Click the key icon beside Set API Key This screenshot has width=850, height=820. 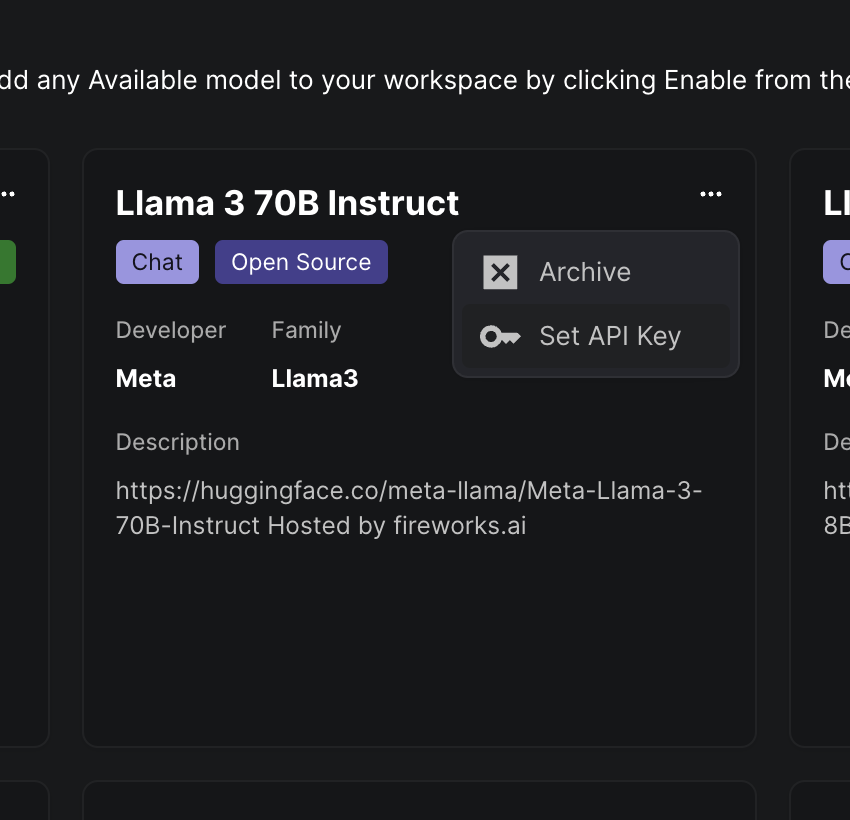[500, 337]
